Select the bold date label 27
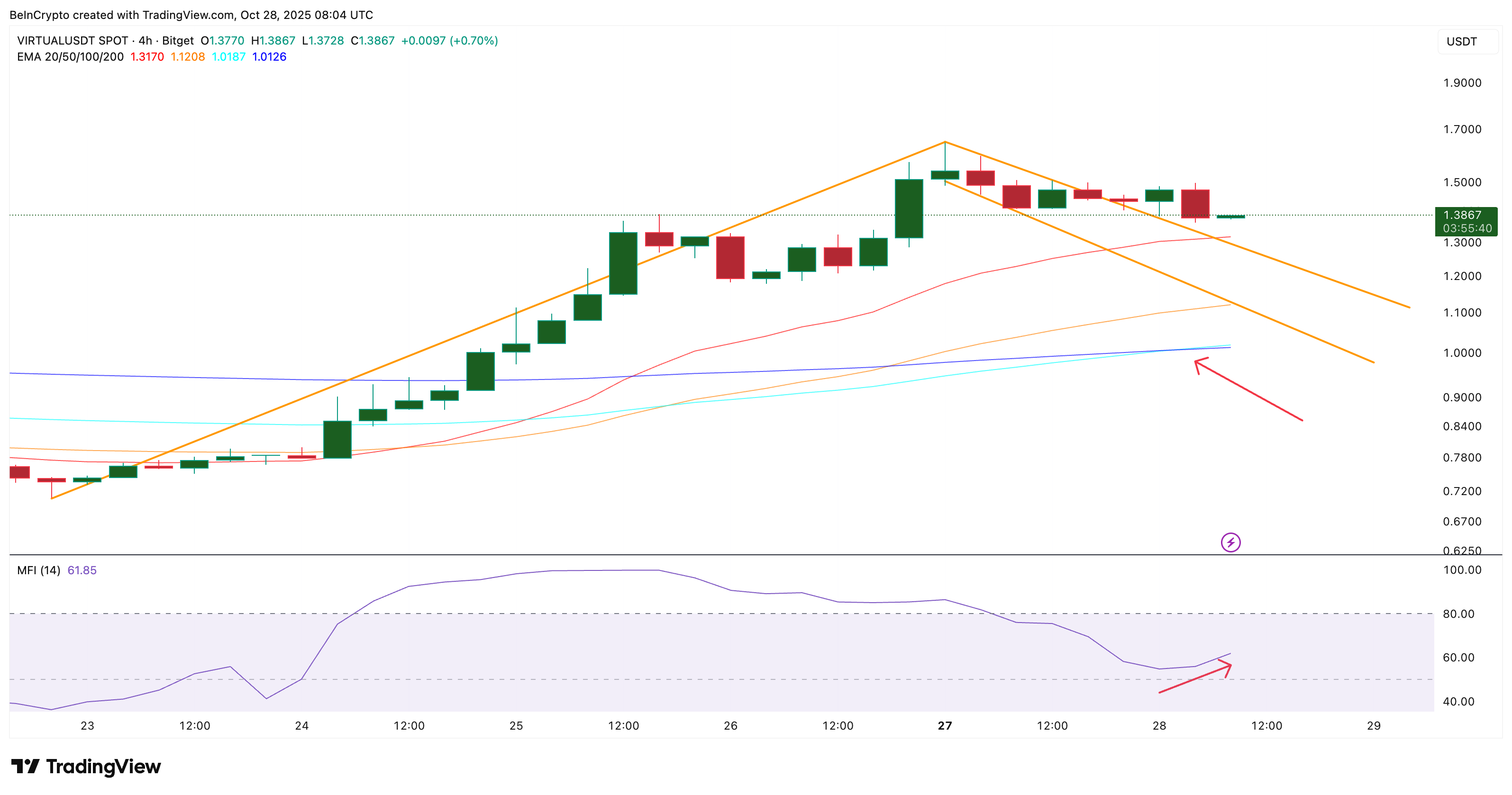 tap(945, 726)
